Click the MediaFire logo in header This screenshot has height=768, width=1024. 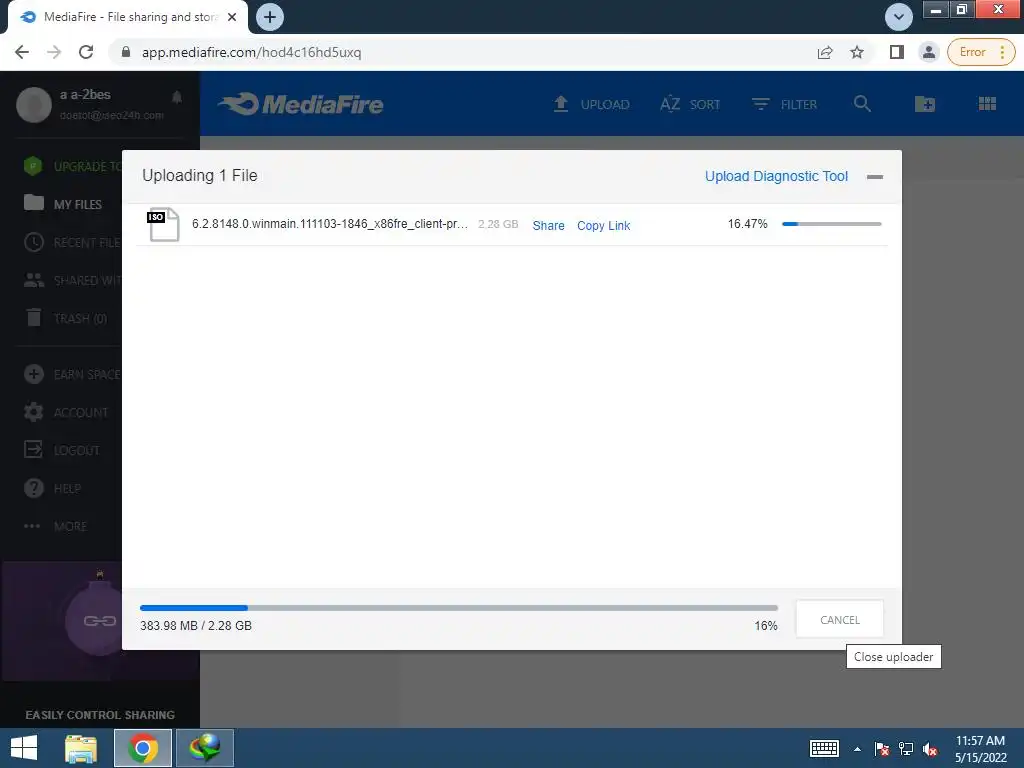(301, 104)
